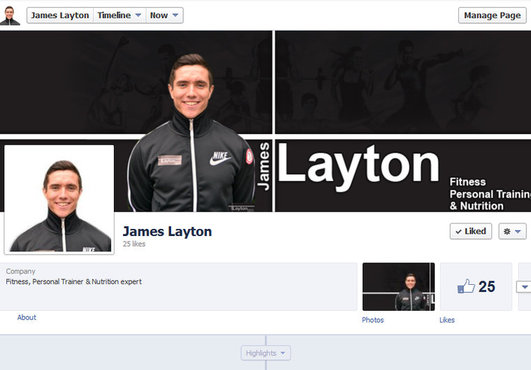Open the Highlights dropdown
Screen dimensions: 531x370
tap(266, 353)
